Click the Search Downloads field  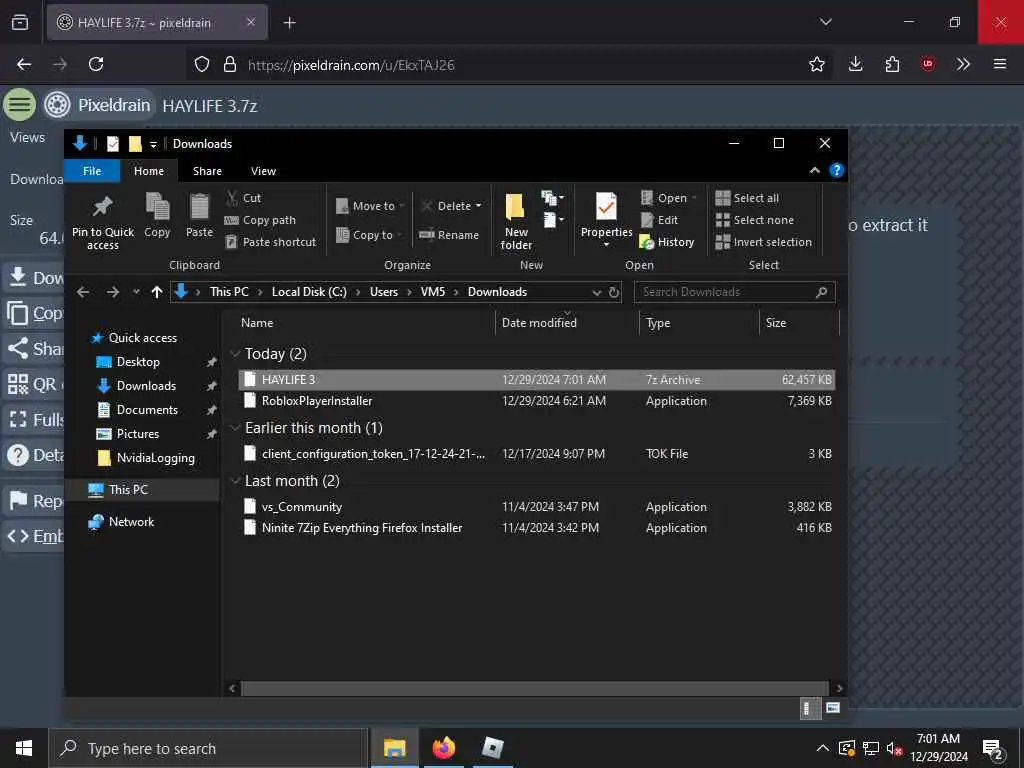point(734,292)
